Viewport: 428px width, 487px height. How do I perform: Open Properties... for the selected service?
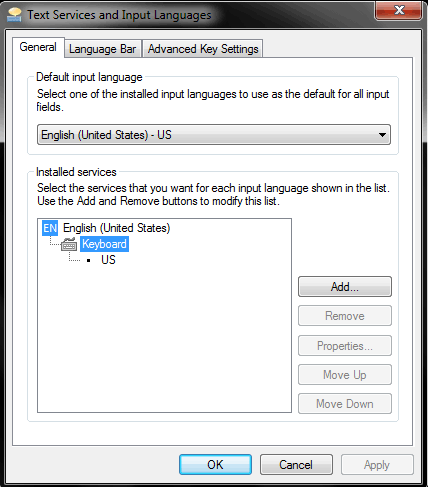[x=345, y=346]
